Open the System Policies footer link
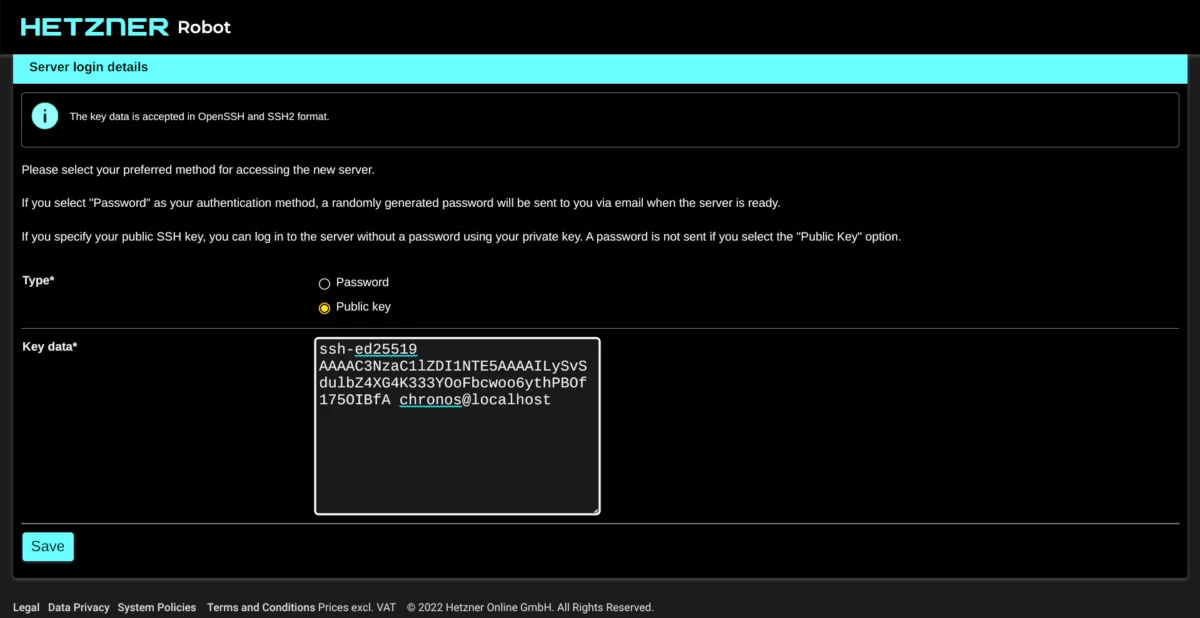Screen dimensions: 1200x618 pos(157,607)
